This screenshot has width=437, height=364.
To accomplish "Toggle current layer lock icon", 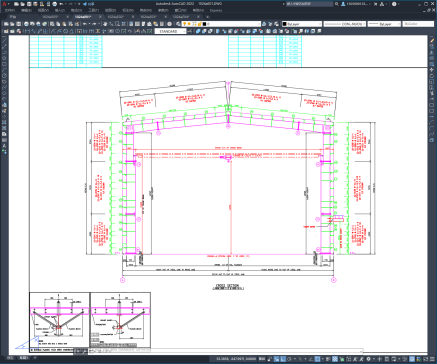I will [x=199, y=24].
